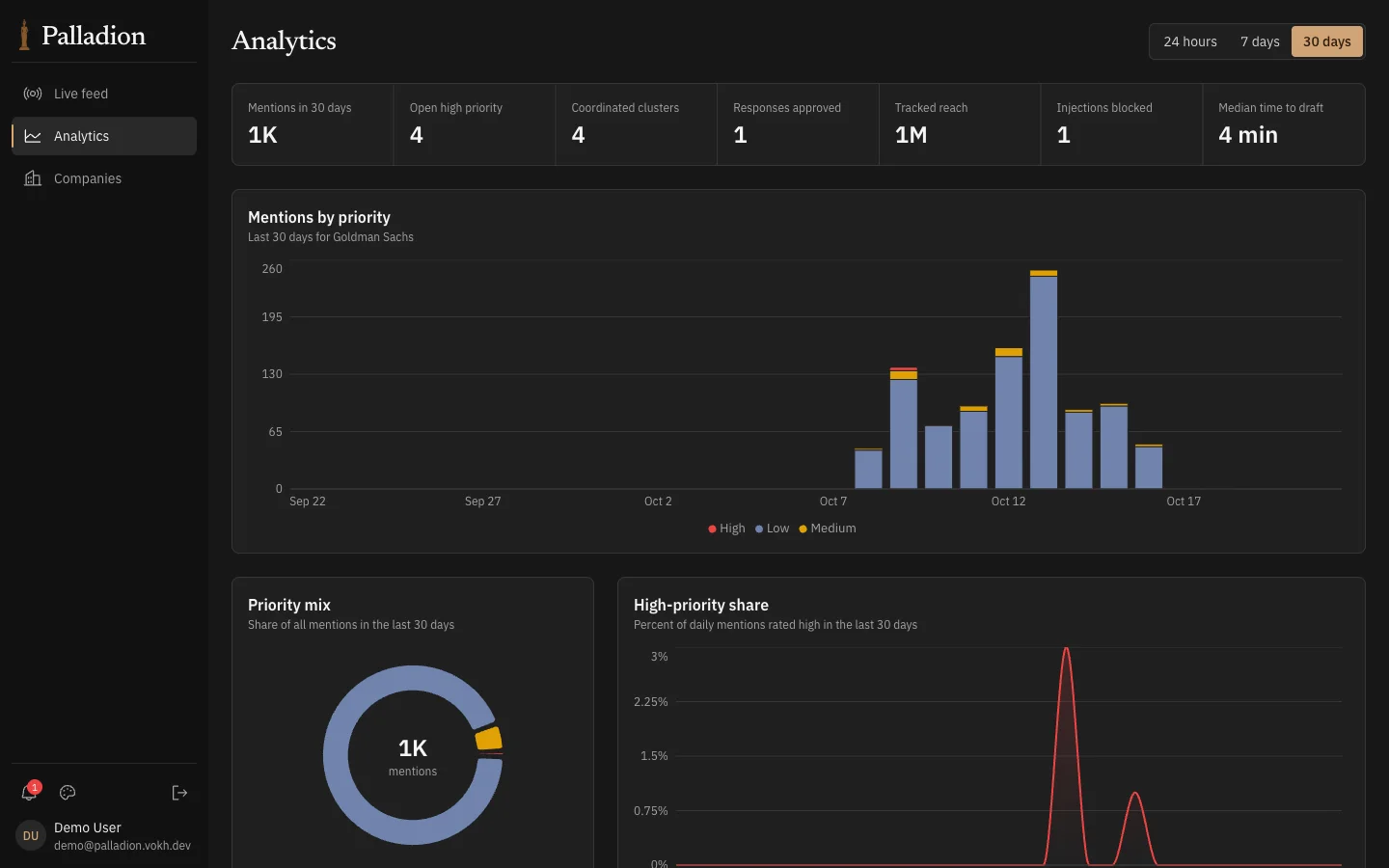Click the 2.25% y-axis label

click(x=651, y=702)
